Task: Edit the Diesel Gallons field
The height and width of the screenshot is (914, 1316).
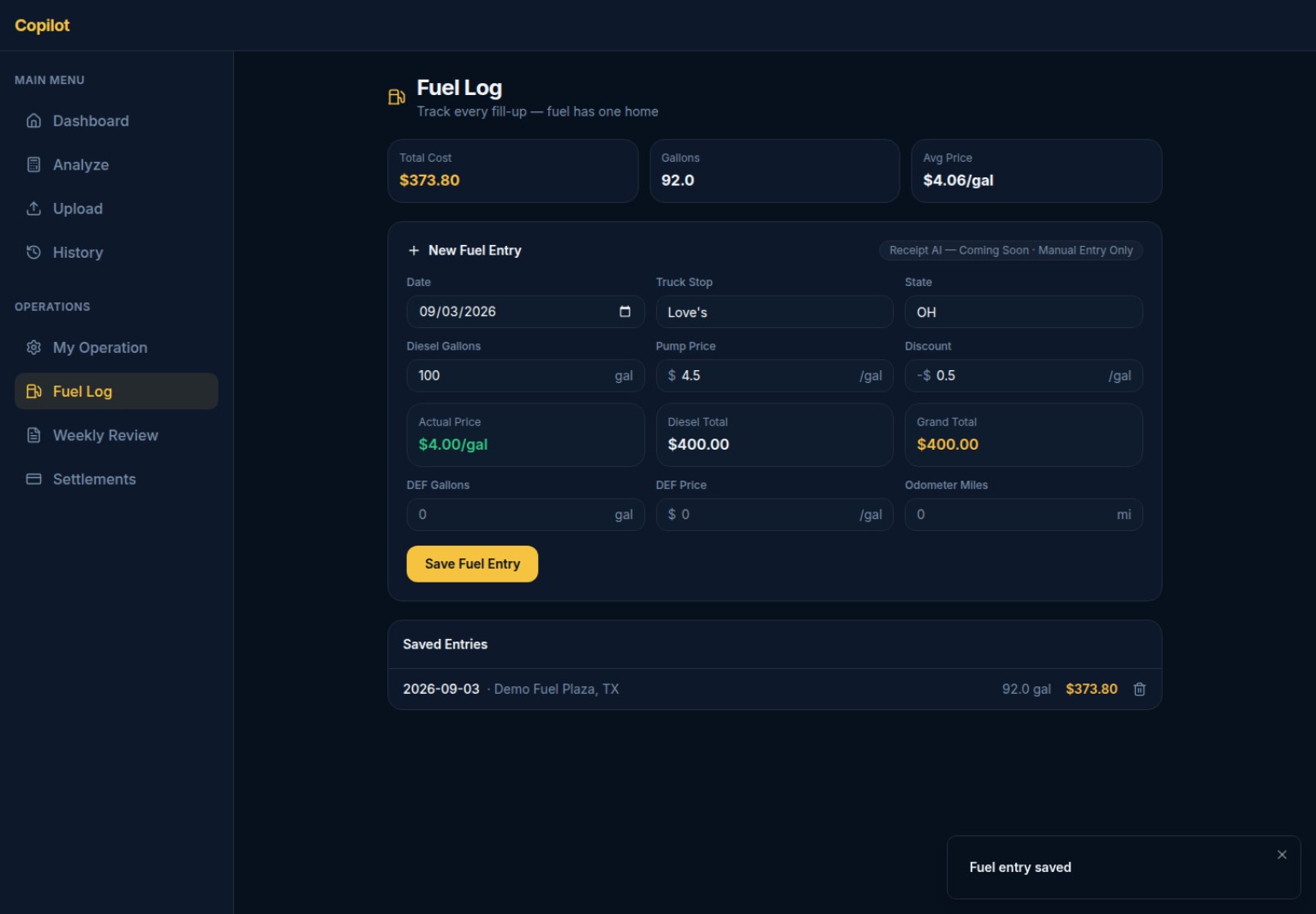Action: (x=525, y=375)
